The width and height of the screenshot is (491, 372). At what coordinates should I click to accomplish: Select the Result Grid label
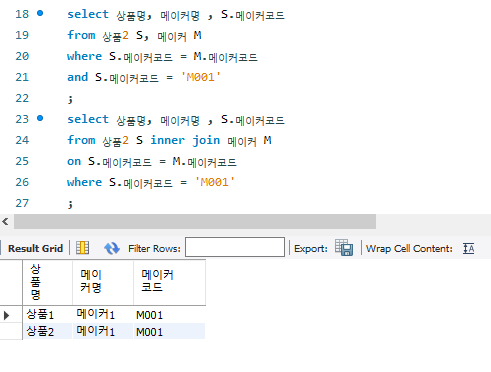pos(35,248)
